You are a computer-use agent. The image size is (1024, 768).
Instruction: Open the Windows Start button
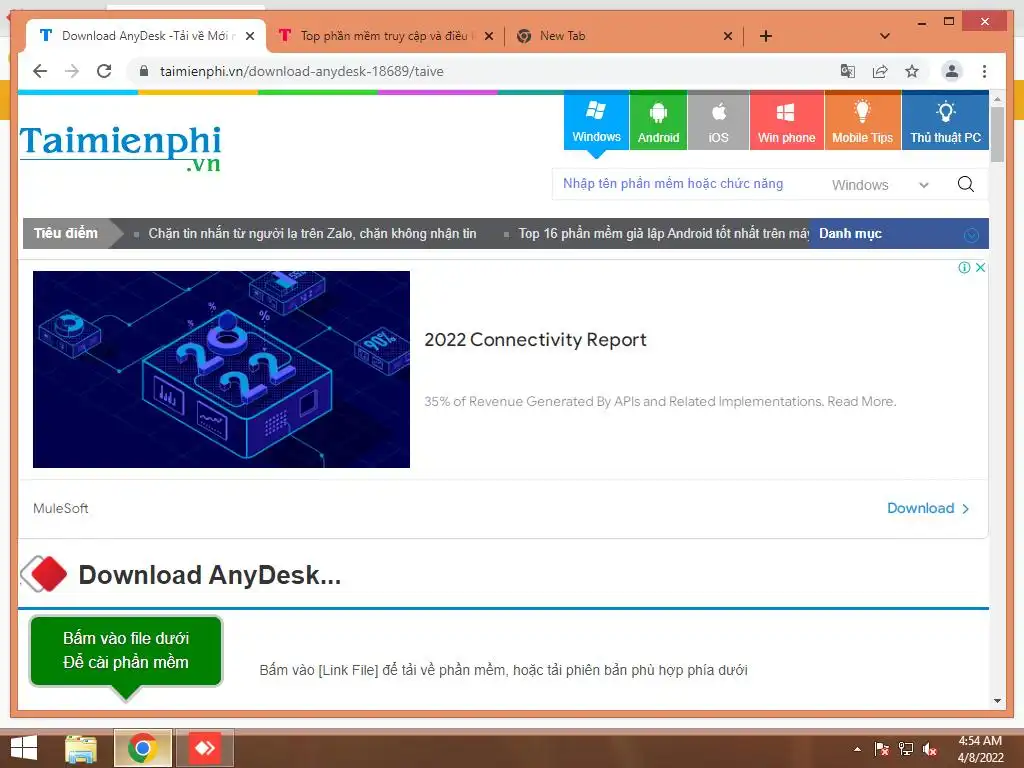[x=24, y=748]
